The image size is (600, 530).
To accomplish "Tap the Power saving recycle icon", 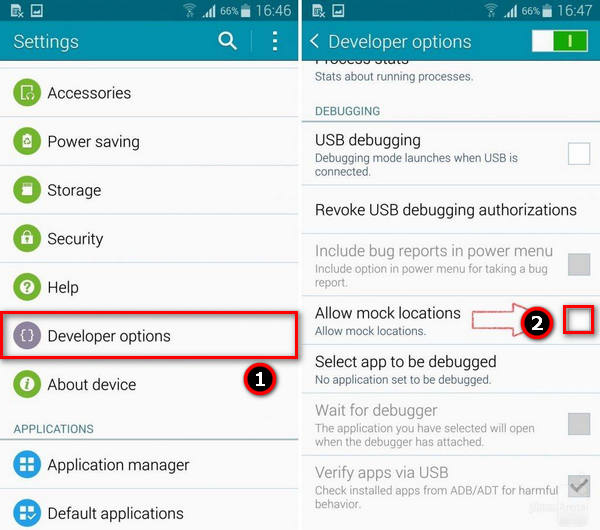I will [27, 141].
